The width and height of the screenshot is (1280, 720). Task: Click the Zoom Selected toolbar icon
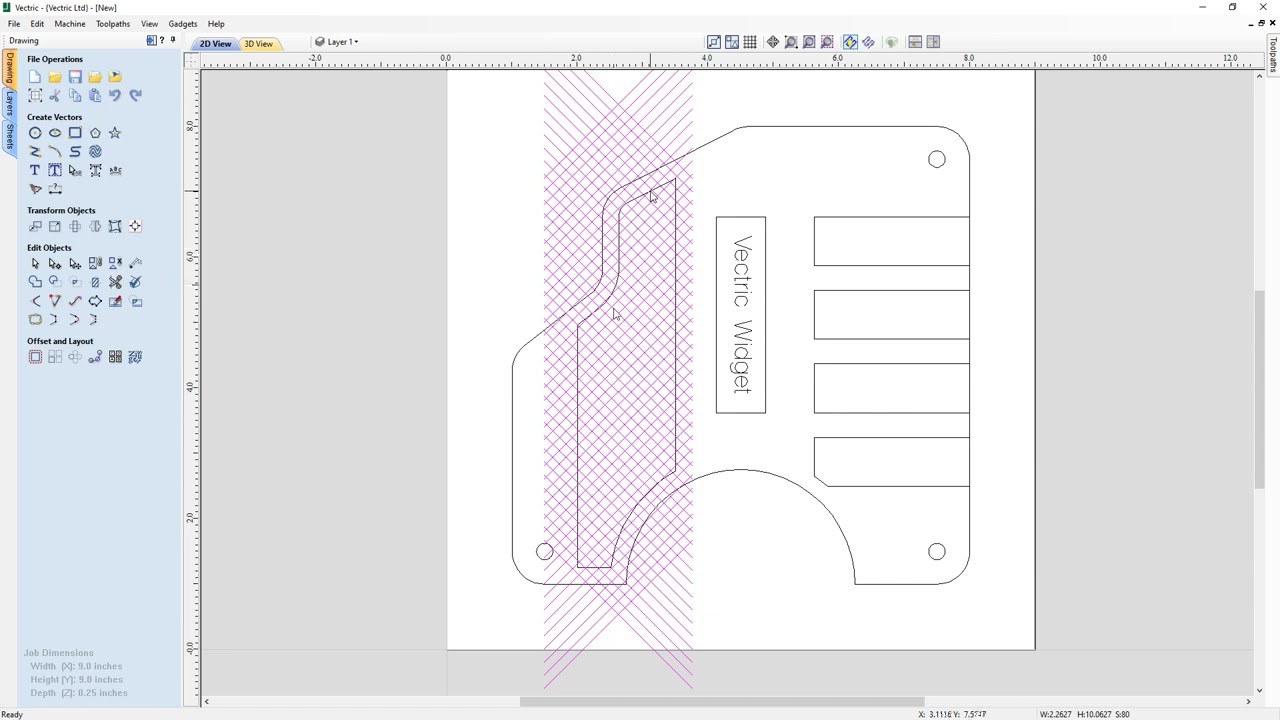[827, 42]
